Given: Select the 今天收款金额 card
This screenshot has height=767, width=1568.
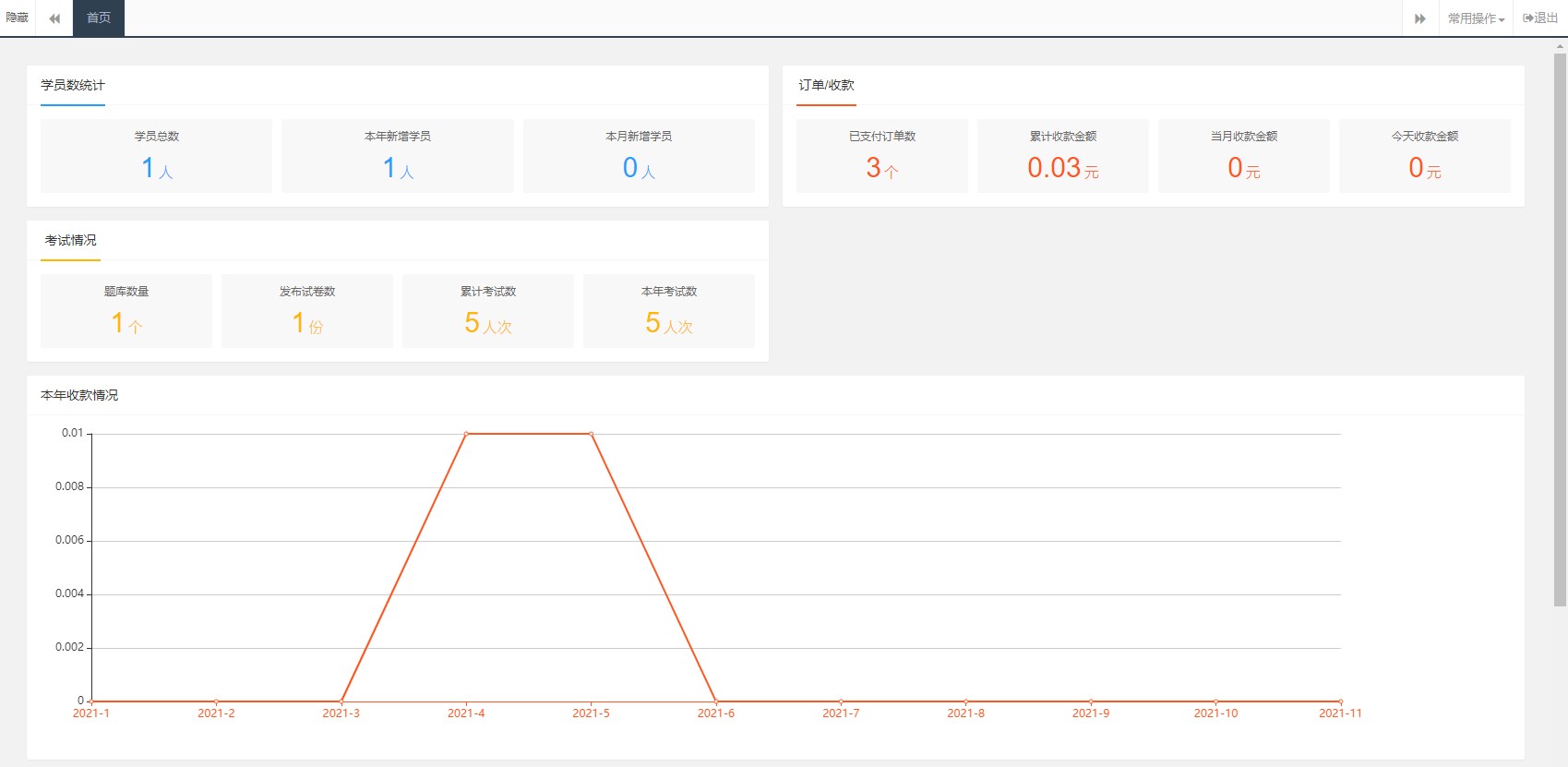Looking at the screenshot, I should [x=1424, y=155].
